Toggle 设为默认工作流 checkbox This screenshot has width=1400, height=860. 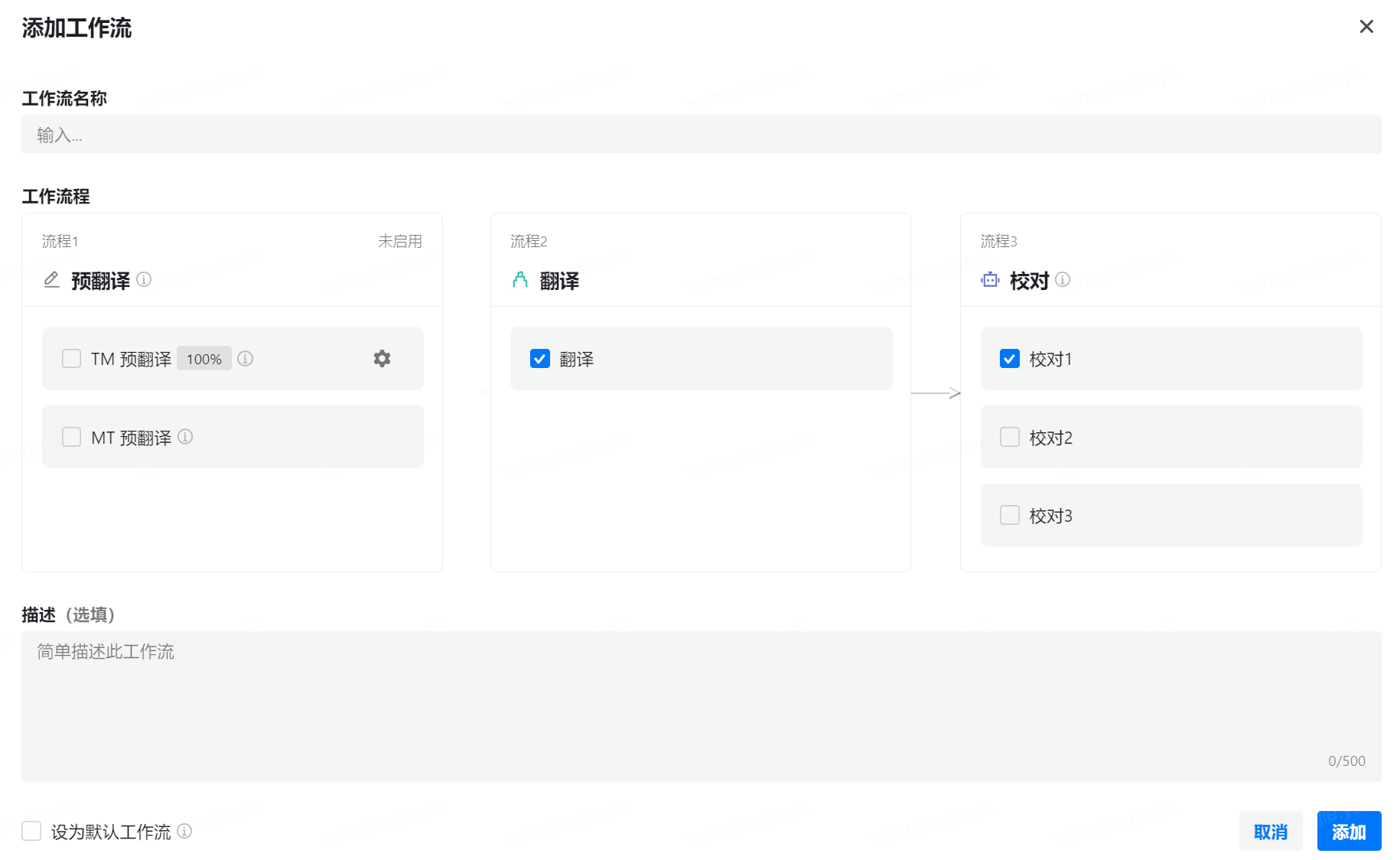point(31,831)
